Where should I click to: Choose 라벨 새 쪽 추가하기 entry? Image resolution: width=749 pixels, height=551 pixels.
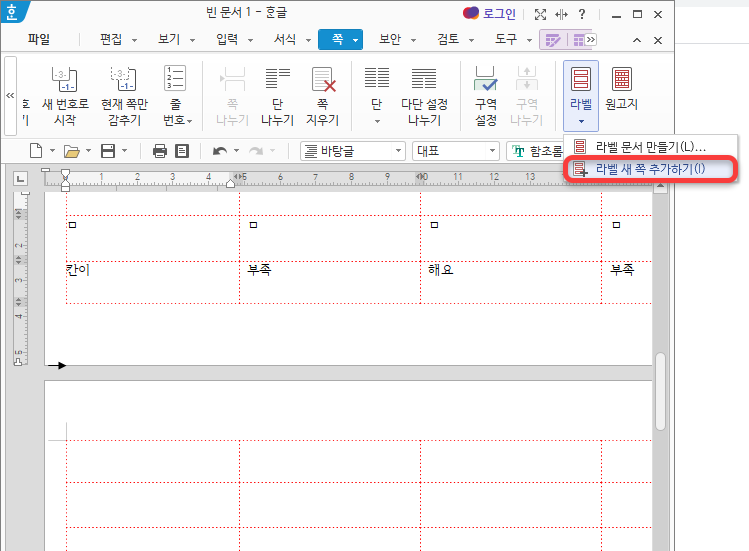click(650, 169)
